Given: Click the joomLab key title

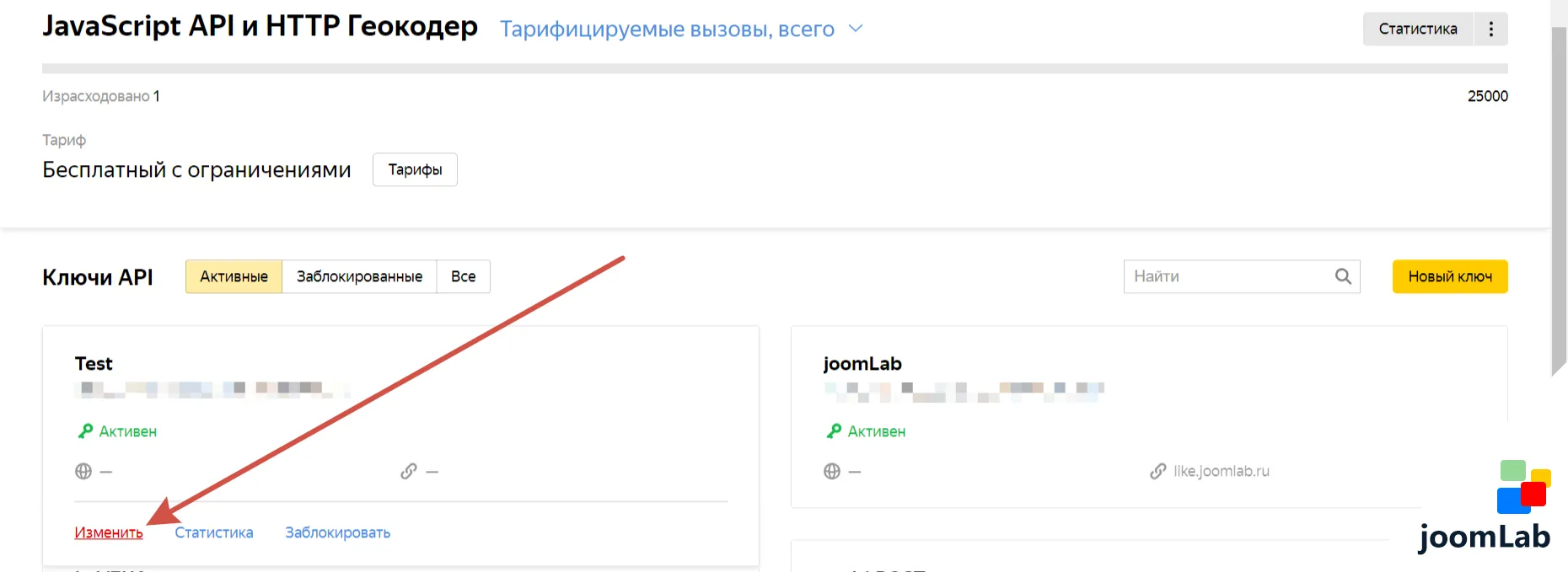Looking at the screenshot, I should (x=862, y=363).
